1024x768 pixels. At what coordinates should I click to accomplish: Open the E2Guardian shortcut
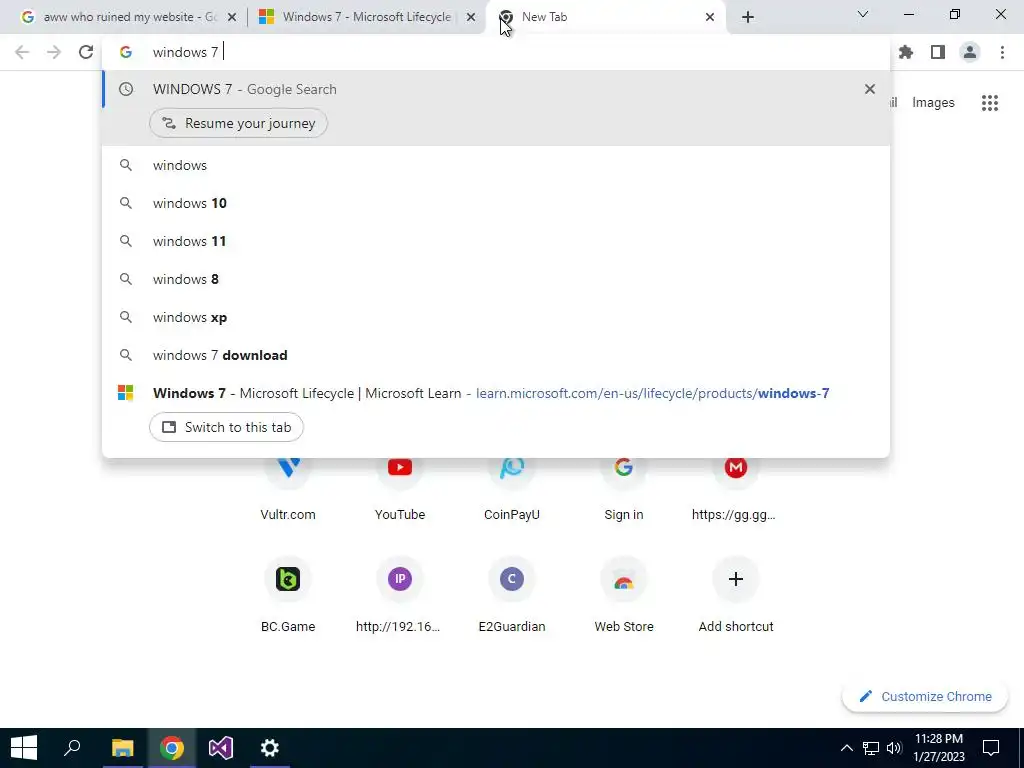point(512,594)
